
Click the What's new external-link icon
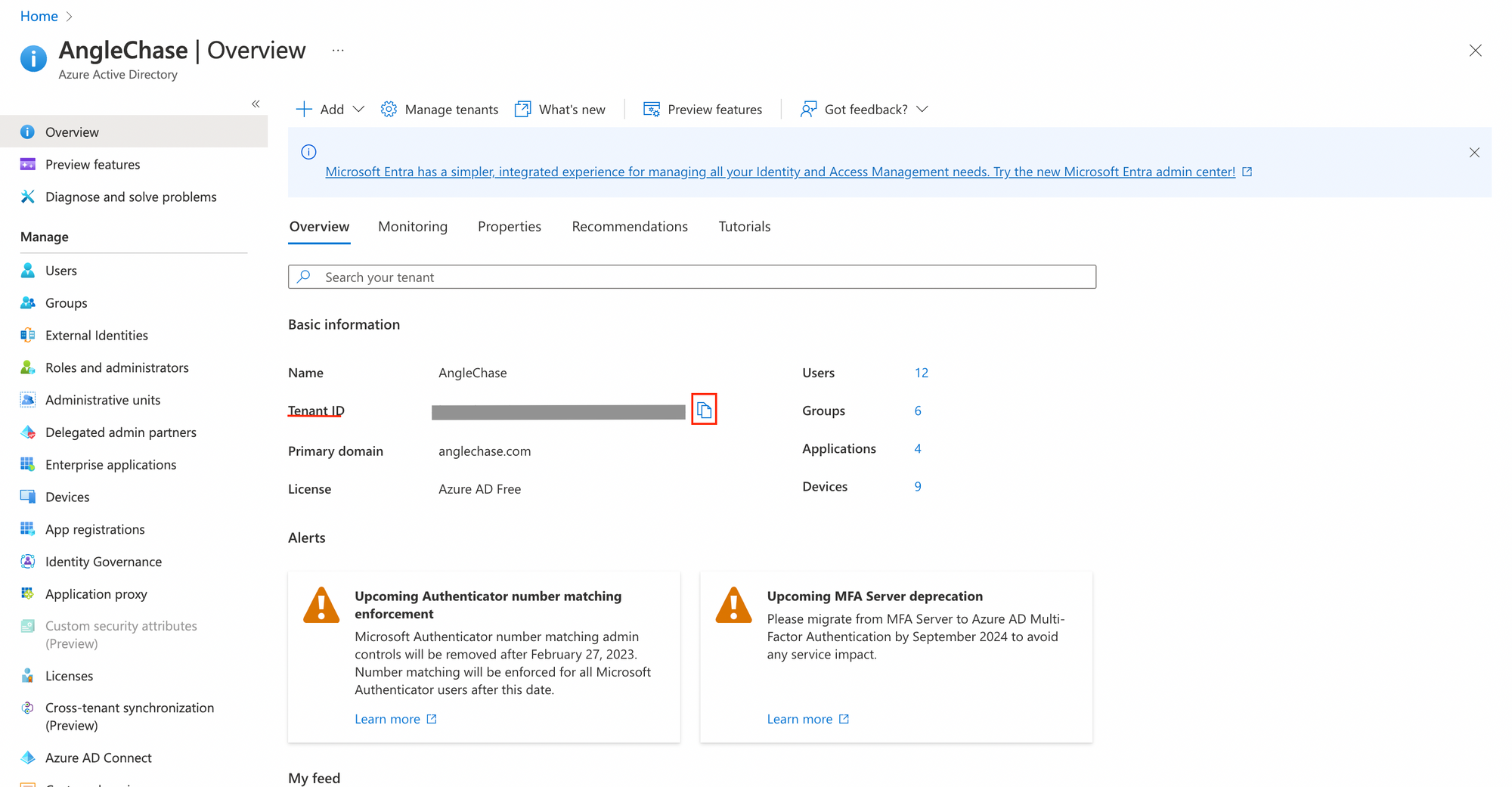523,110
